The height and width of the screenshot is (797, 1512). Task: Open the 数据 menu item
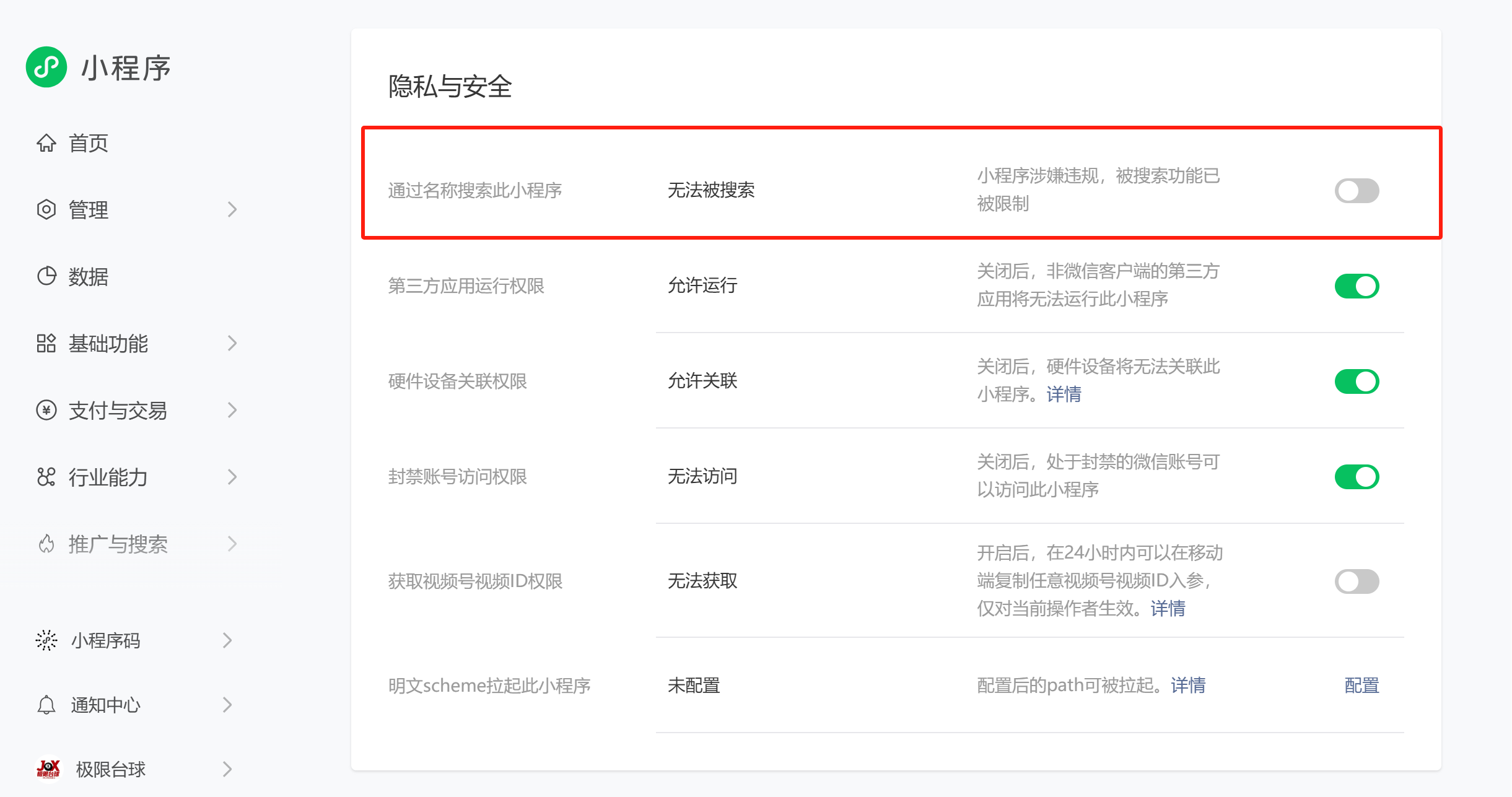coord(88,277)
